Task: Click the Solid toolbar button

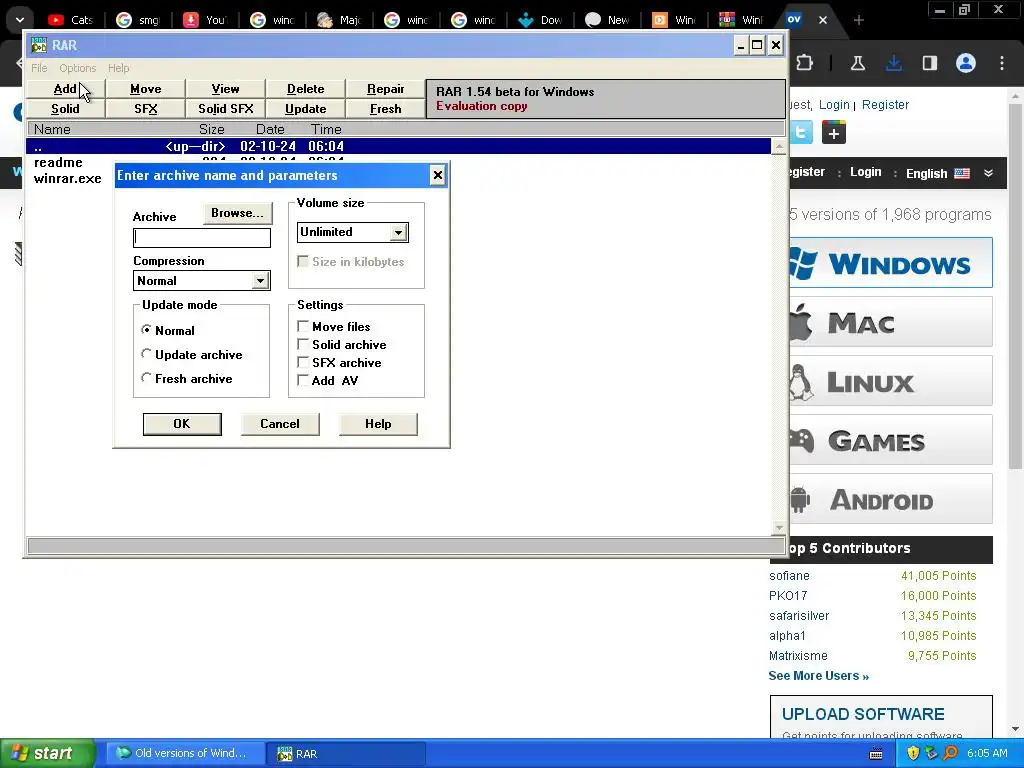Action: click(x=65, y=108)
